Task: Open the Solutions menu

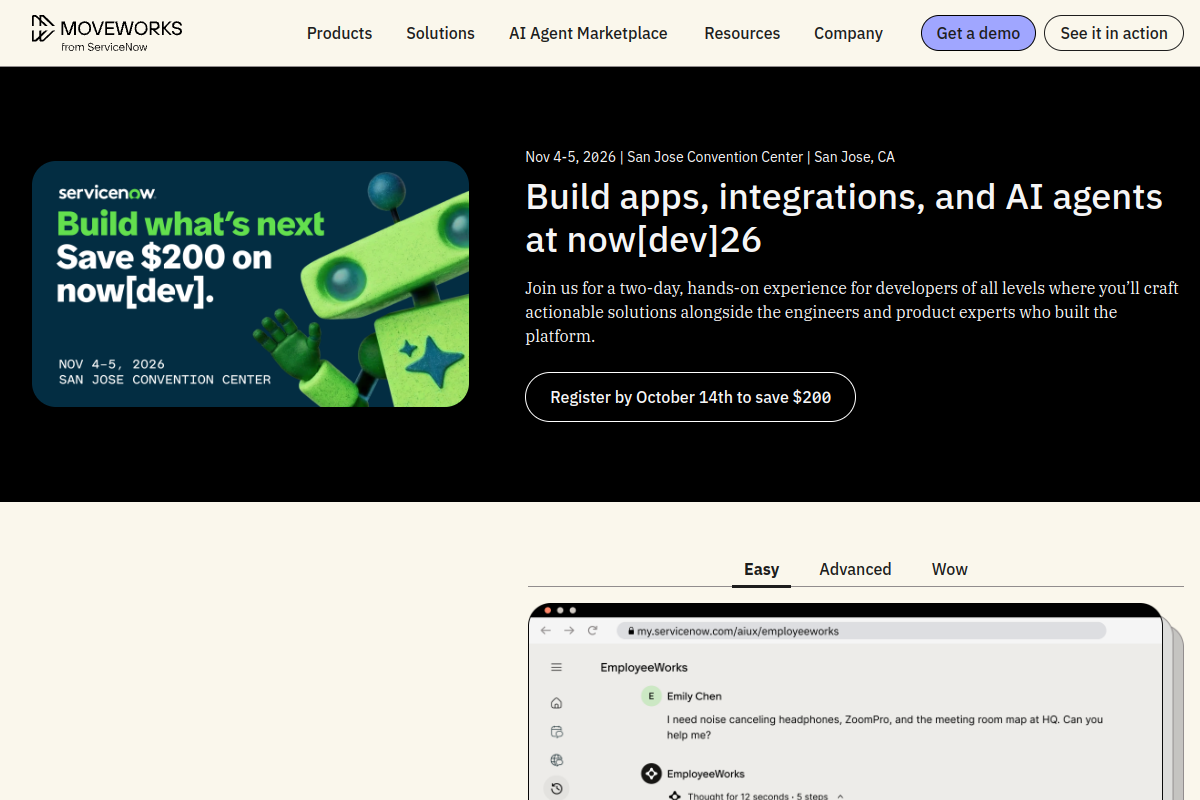Action: 440,33
